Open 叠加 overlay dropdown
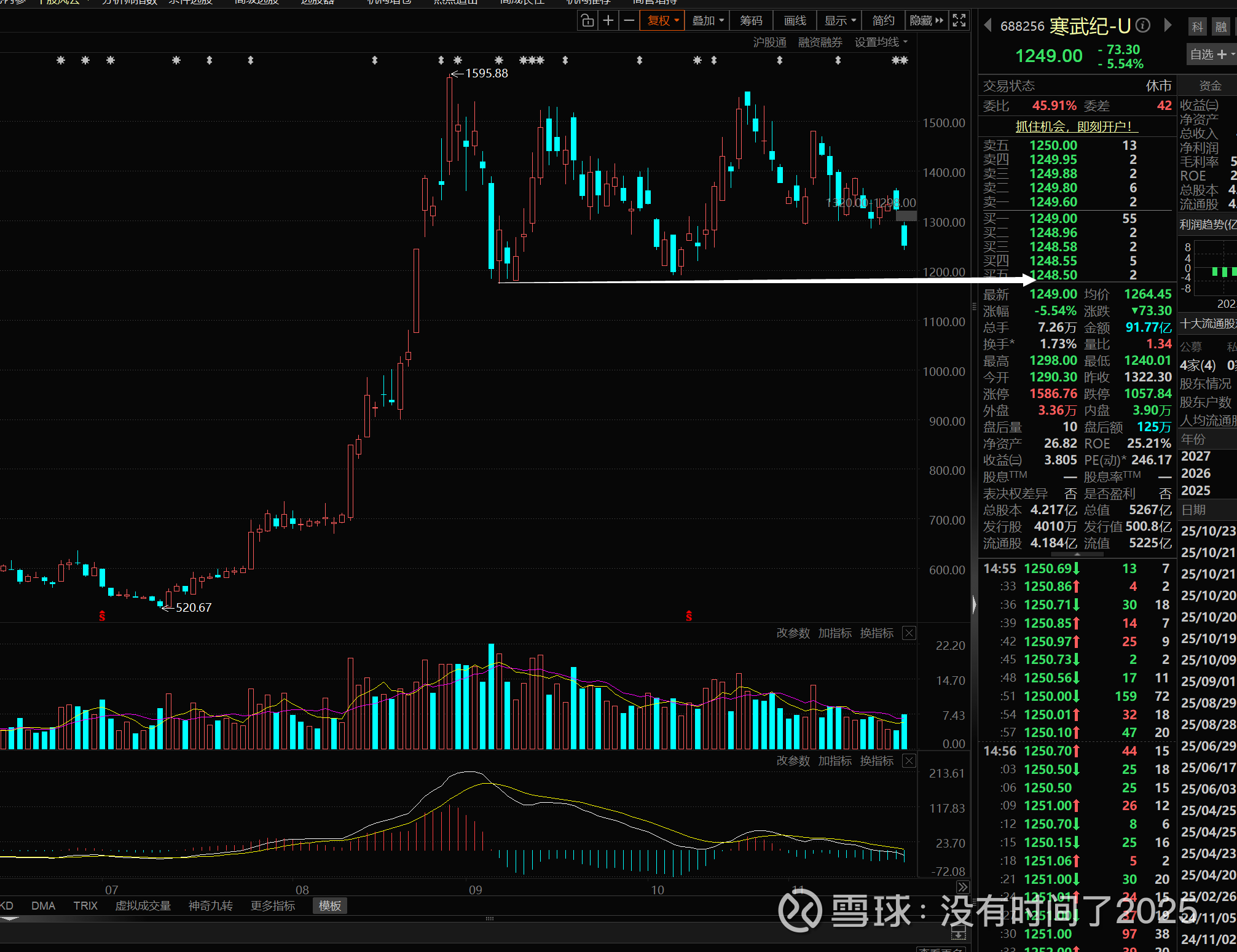The image size is (1237, 952). click(x=707, y=21)
